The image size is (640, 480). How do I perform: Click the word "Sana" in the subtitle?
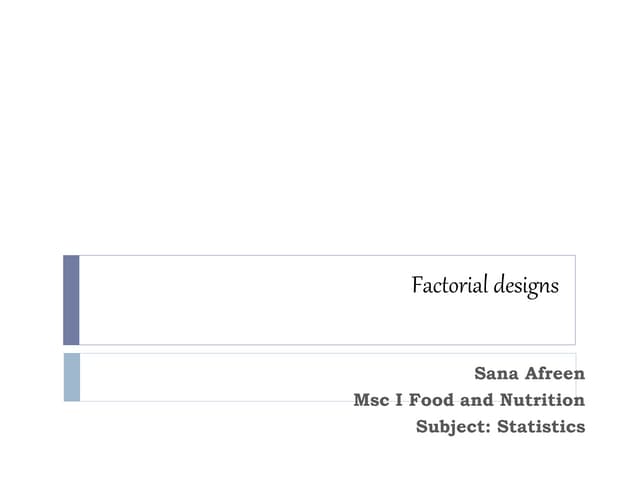click(x=497, y=374)
